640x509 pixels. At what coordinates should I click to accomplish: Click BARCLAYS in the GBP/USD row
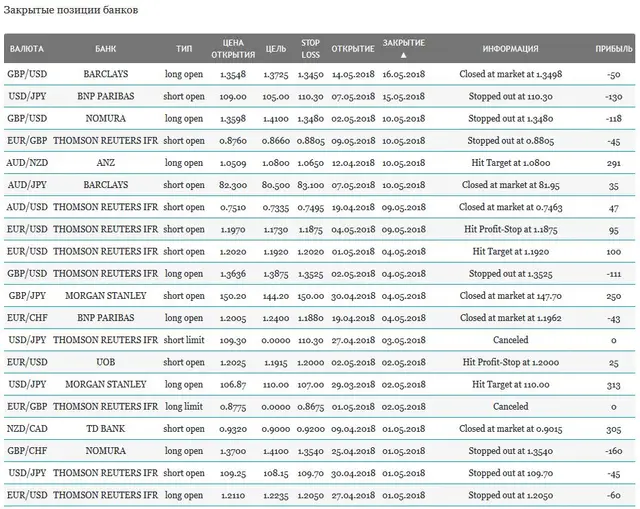(105, 74)
